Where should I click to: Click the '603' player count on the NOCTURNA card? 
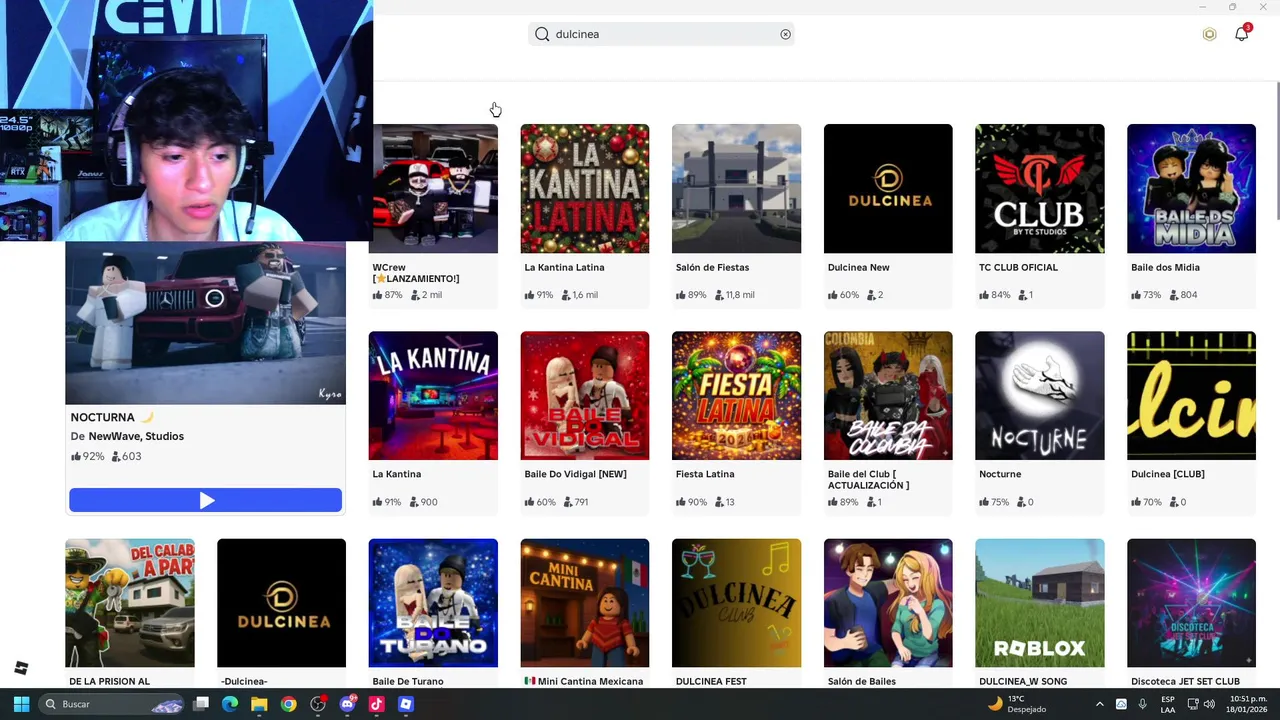coord(131,456)
